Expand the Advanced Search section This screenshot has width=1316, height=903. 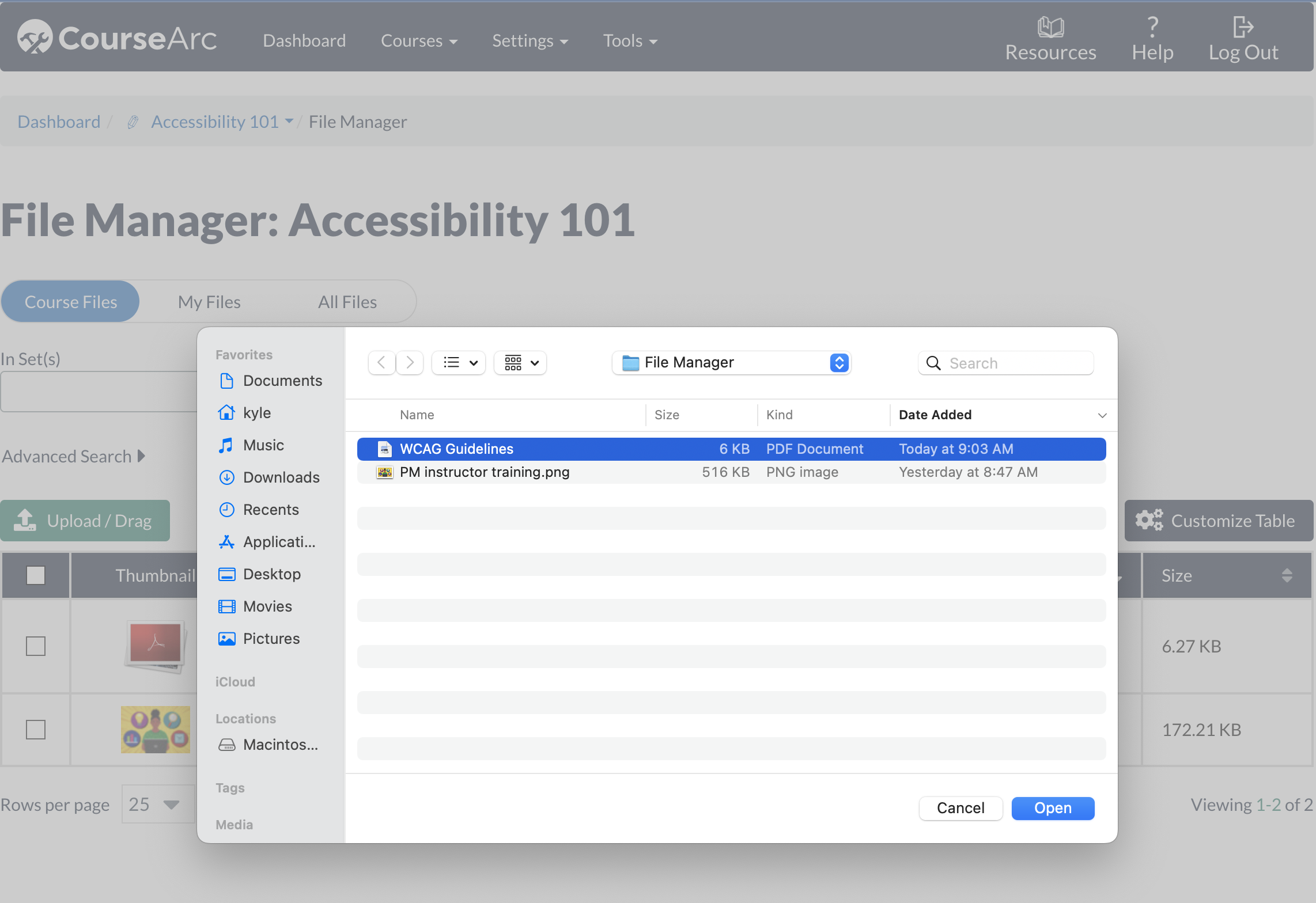coord(73,457)
